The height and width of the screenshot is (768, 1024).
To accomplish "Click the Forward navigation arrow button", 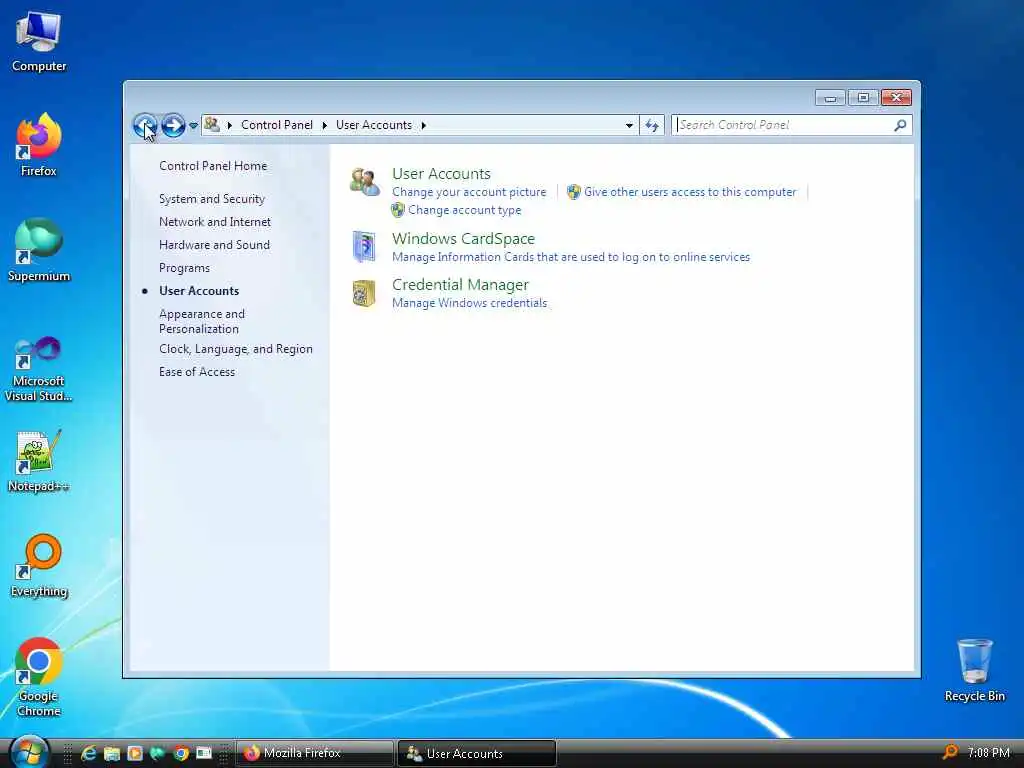I will (x=173, y=125).
